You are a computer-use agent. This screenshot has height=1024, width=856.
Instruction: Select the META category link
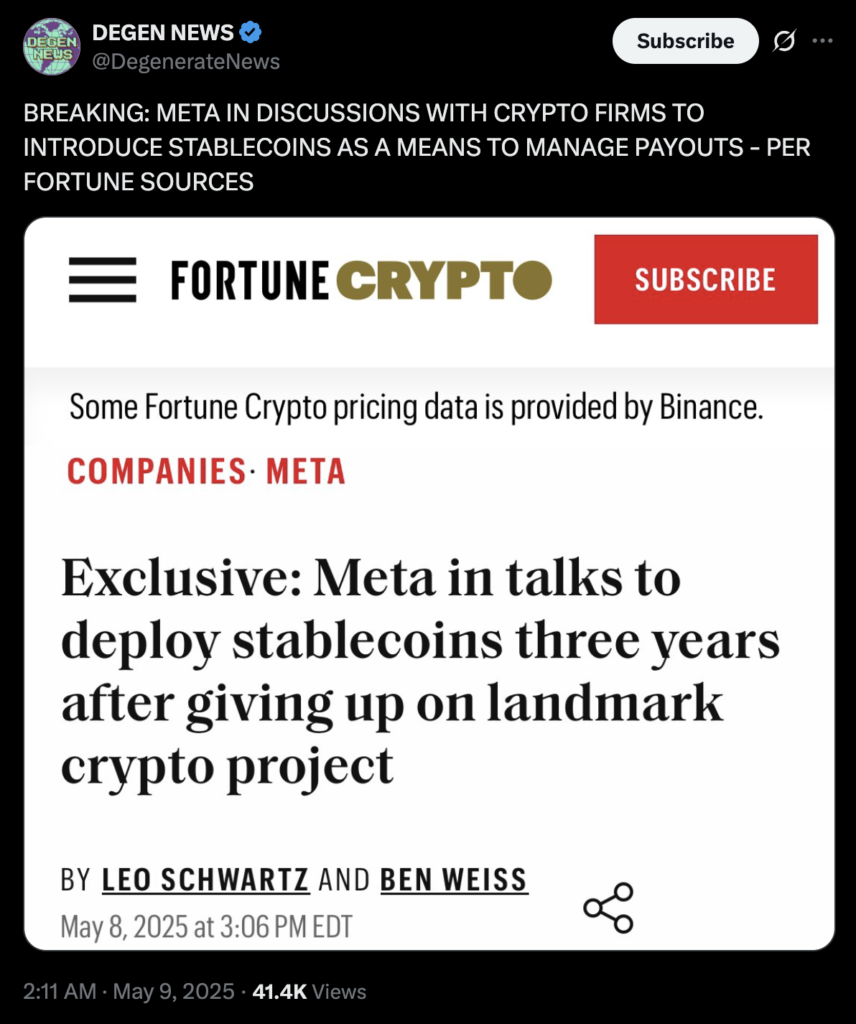(306, 471)
